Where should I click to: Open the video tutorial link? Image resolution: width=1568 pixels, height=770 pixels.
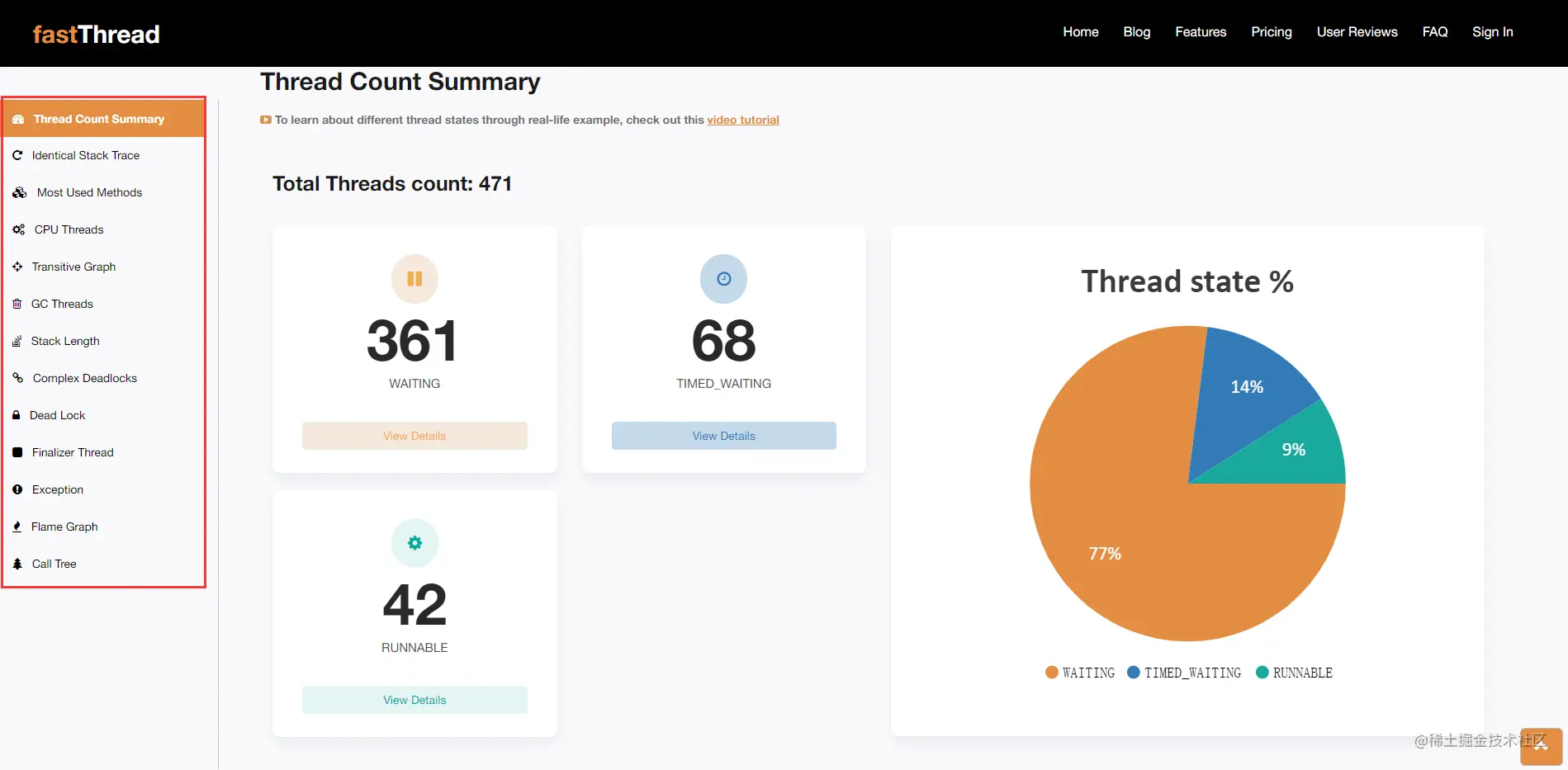point(743,120)
